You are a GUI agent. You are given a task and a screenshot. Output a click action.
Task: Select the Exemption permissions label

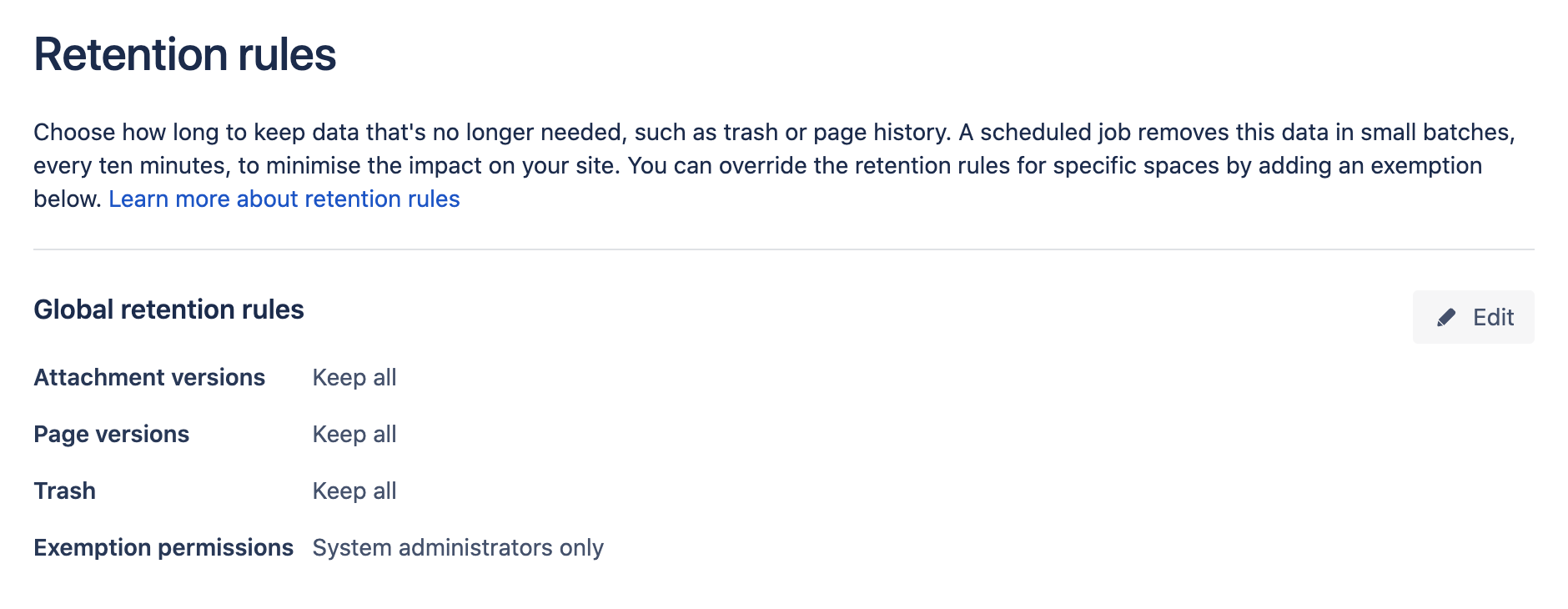click(x=163, y=547)
